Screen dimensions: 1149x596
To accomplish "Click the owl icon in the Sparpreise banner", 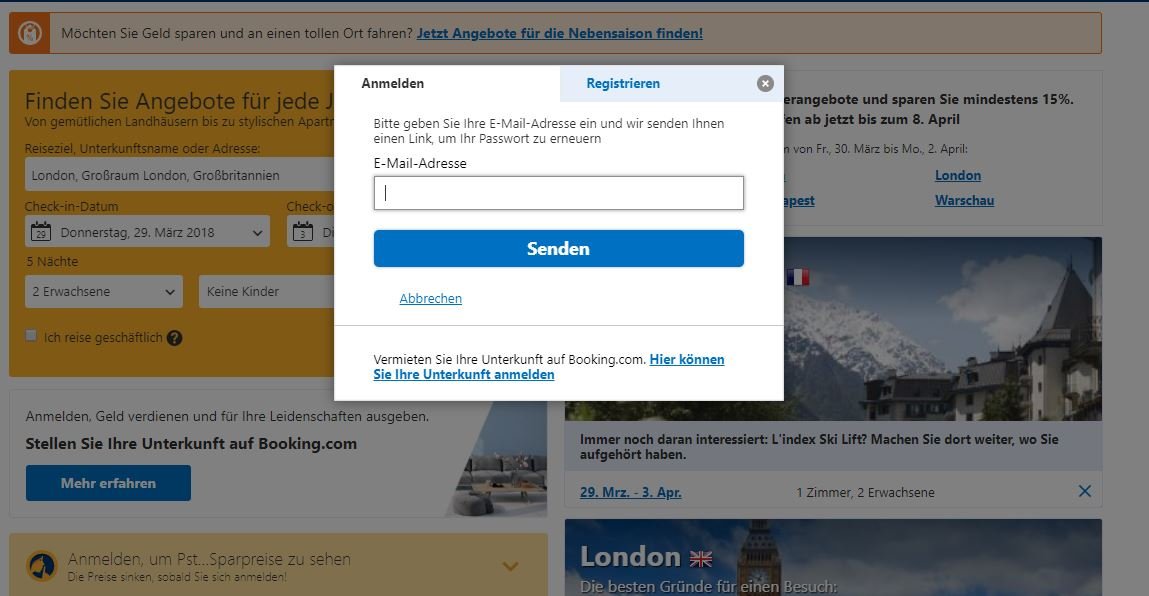I will [x=41, y=565].
